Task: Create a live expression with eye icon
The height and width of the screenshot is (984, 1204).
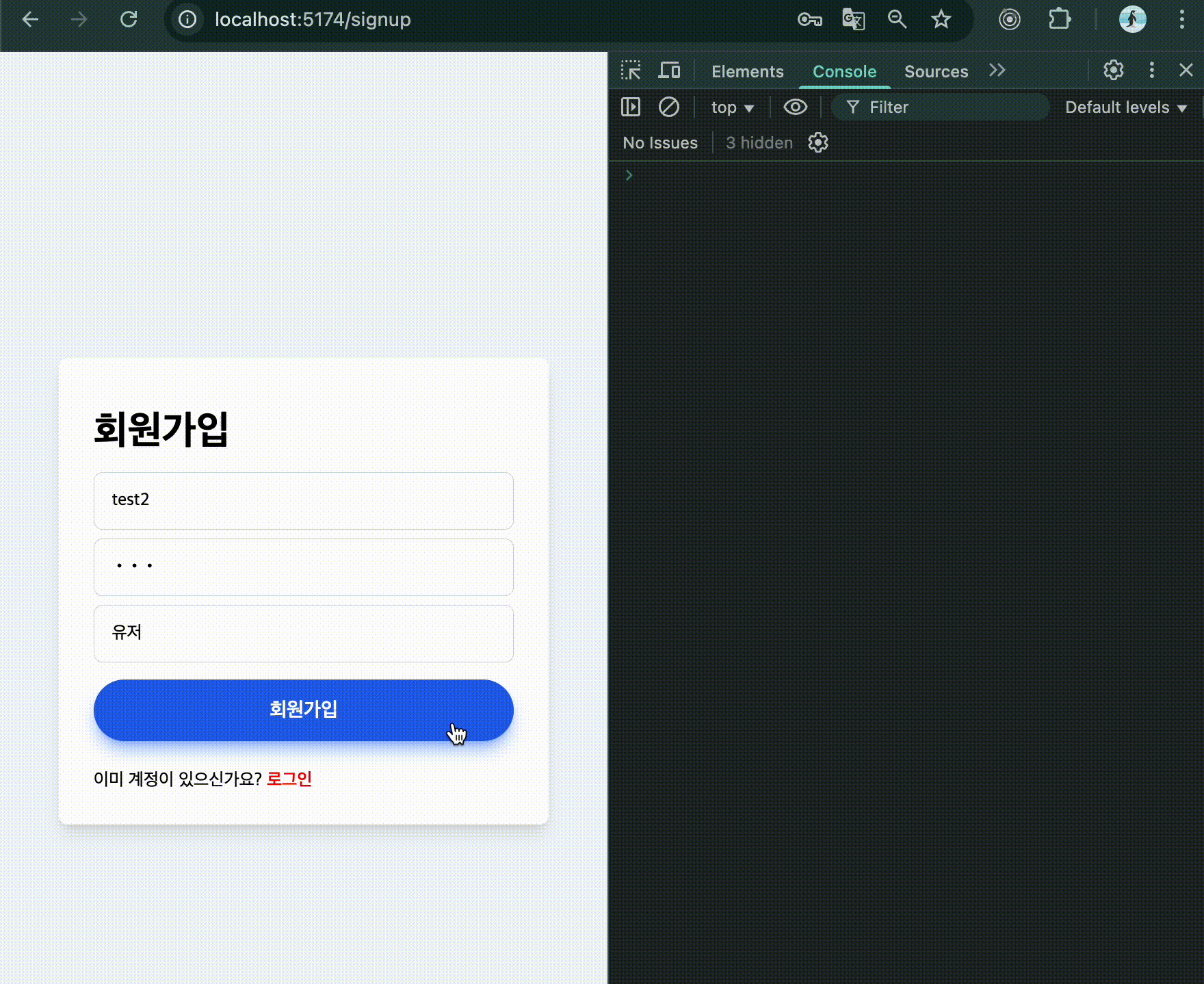Action: coord(795,107)
